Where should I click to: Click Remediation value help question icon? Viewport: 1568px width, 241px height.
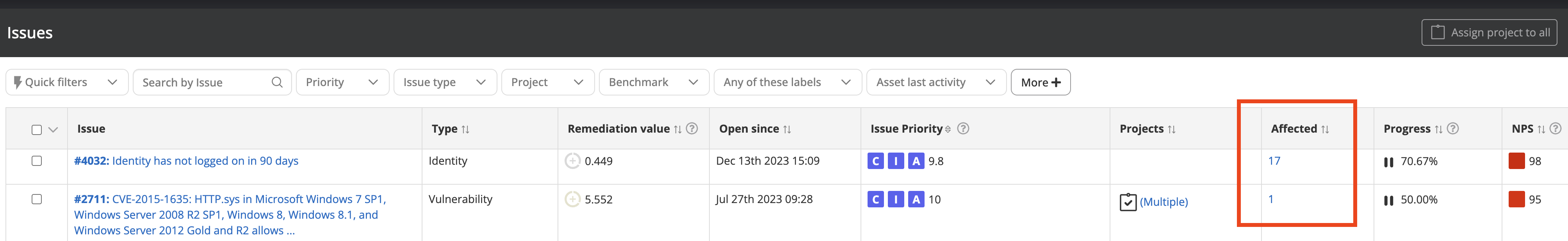point(692,129)
